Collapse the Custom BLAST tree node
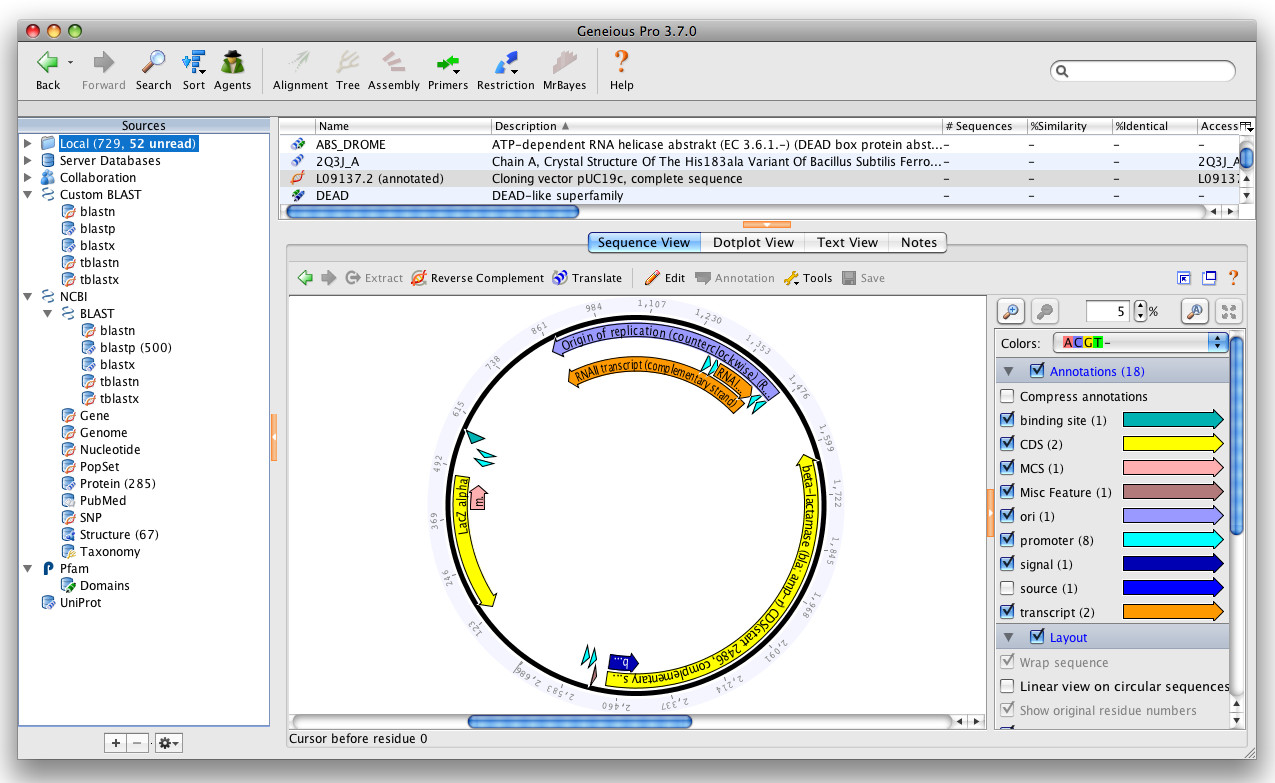 coord(28,195)
